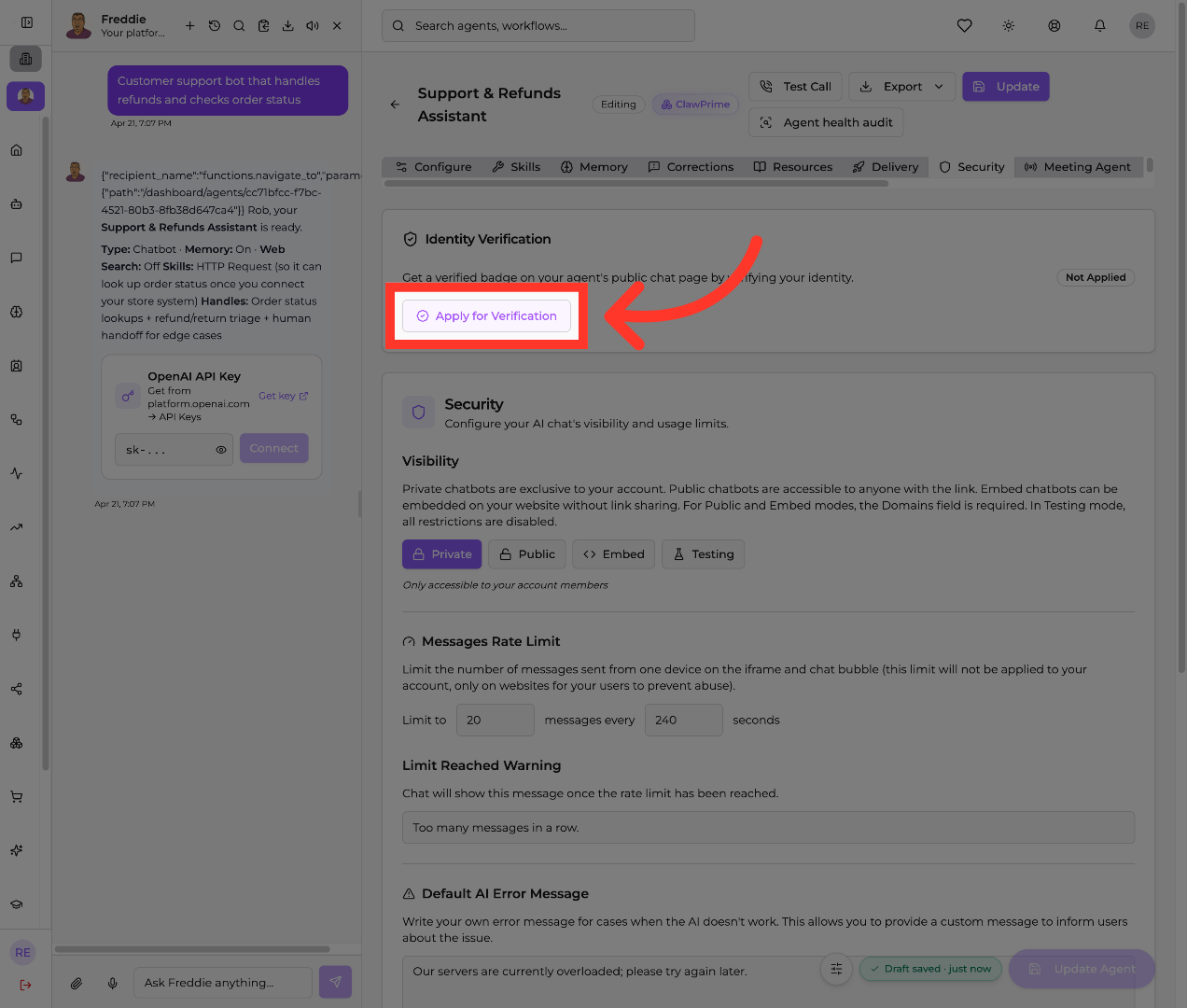Viewport: 1187px width, 1008px height.
Task: Open the shopping cart icon in sidebar
Action: tap(17, 797)
